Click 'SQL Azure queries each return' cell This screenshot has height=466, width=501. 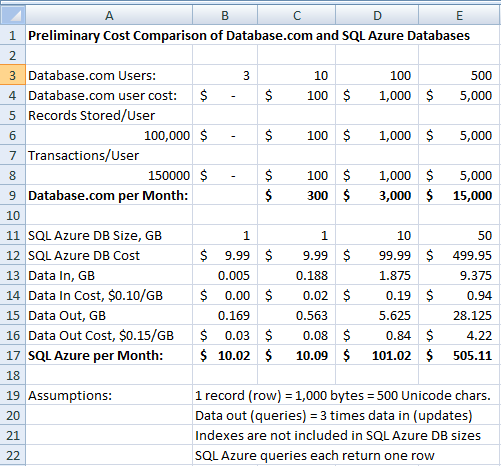tap(346, 455)
